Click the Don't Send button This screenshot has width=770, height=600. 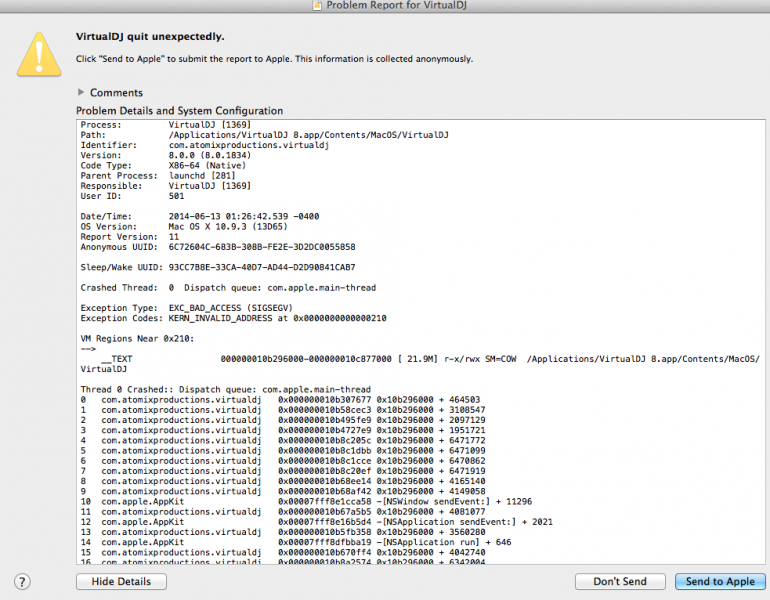[x=620, y=581]
